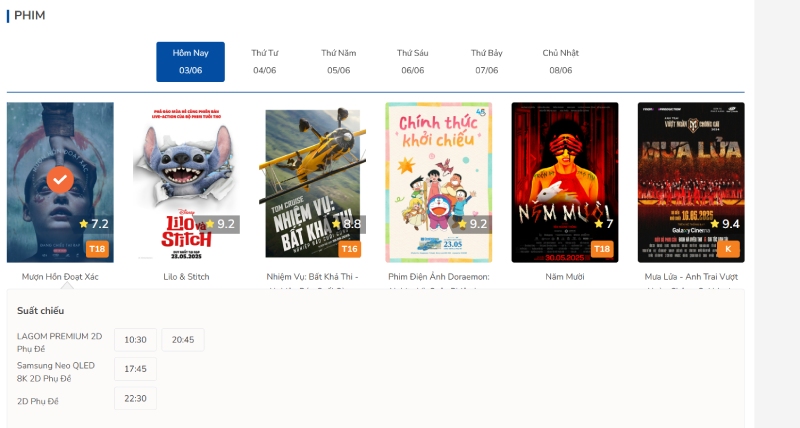Click the orange checkmark on Mượn Hồn Đoạt Xác
800x428 pixels.
pos(60,180)
